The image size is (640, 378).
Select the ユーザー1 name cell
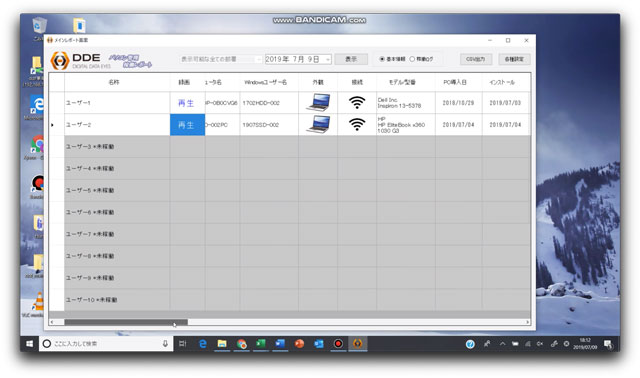pyautogui.click(x=117, y=103)
